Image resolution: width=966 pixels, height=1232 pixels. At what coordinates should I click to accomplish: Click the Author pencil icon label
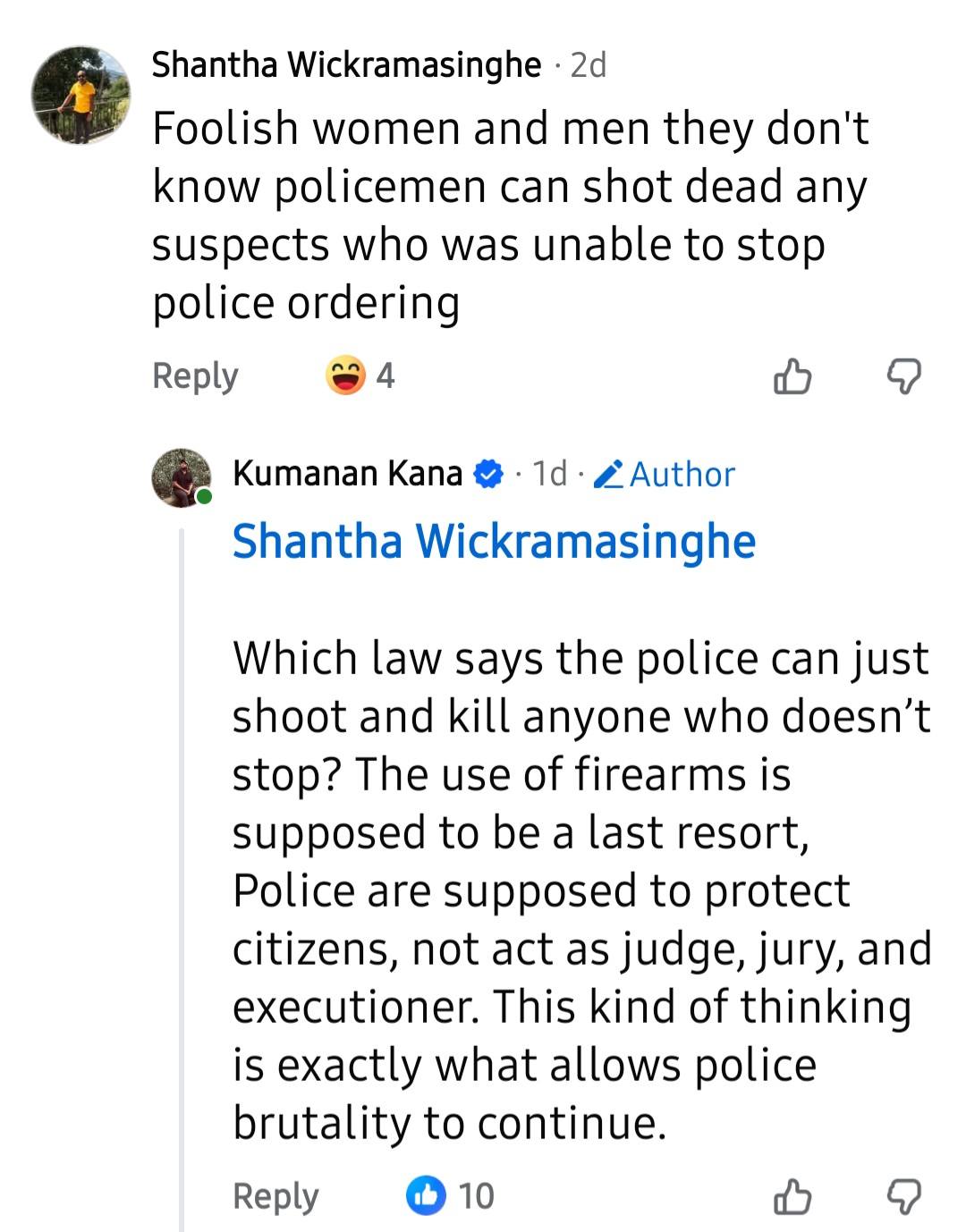[x=665, y=474]
